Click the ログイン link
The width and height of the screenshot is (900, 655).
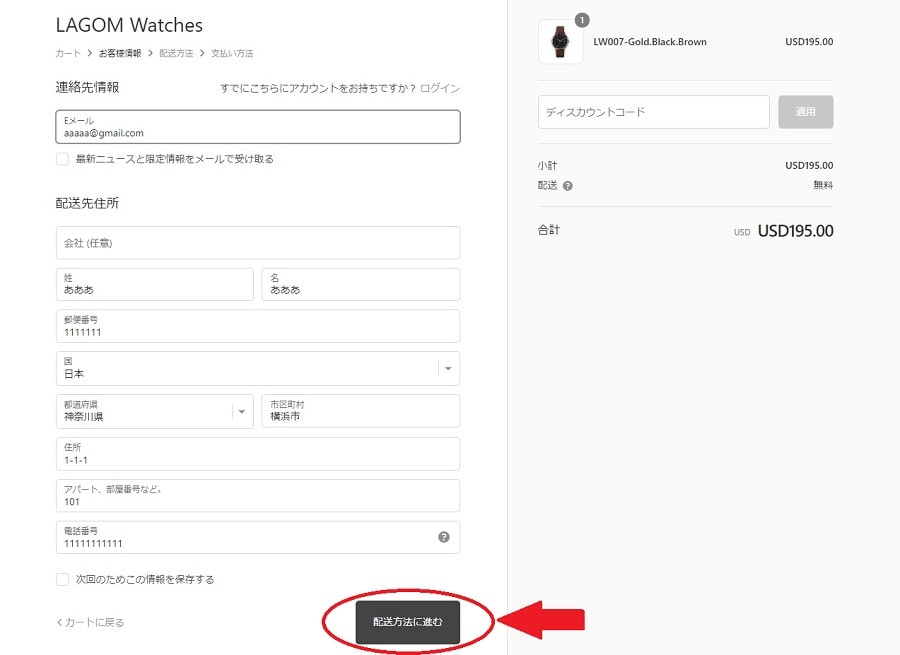[x=440, y=88]
